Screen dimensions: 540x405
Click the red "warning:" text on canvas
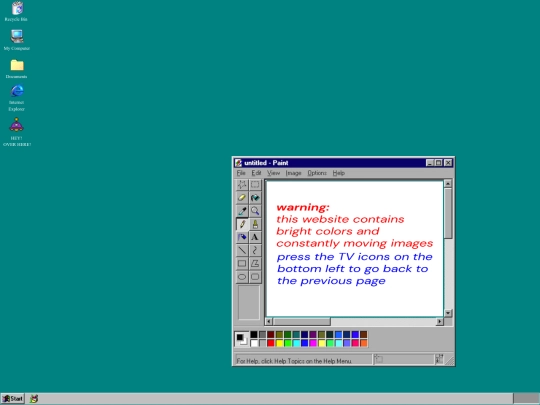(303, 207)
